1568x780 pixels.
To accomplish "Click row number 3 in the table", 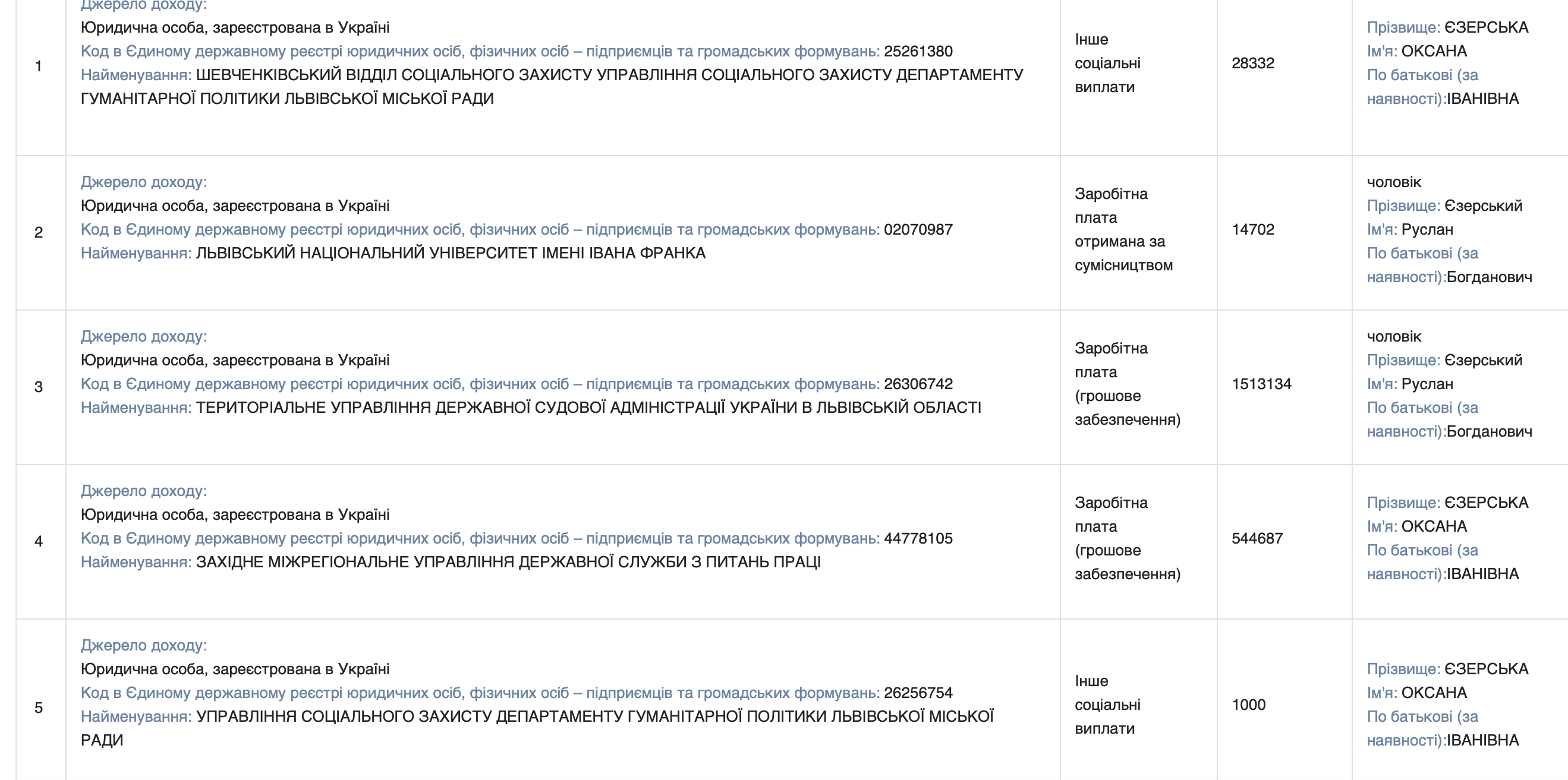I will 39,387.
